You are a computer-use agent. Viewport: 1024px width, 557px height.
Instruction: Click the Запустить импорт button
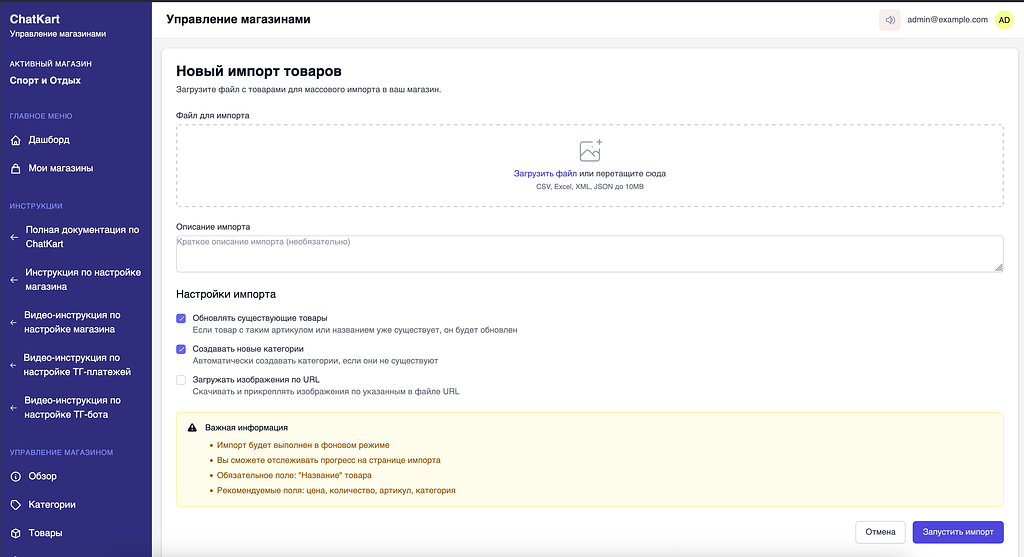coord(957,532)
